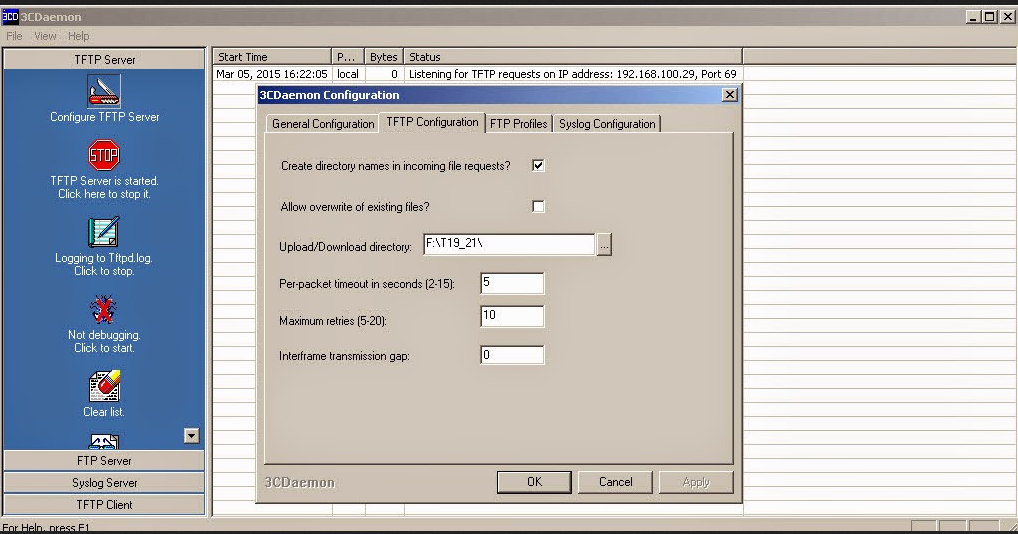Expand the FTP Server panel
The height and width of the screenshot is (534, 1018).
(104, 461)
